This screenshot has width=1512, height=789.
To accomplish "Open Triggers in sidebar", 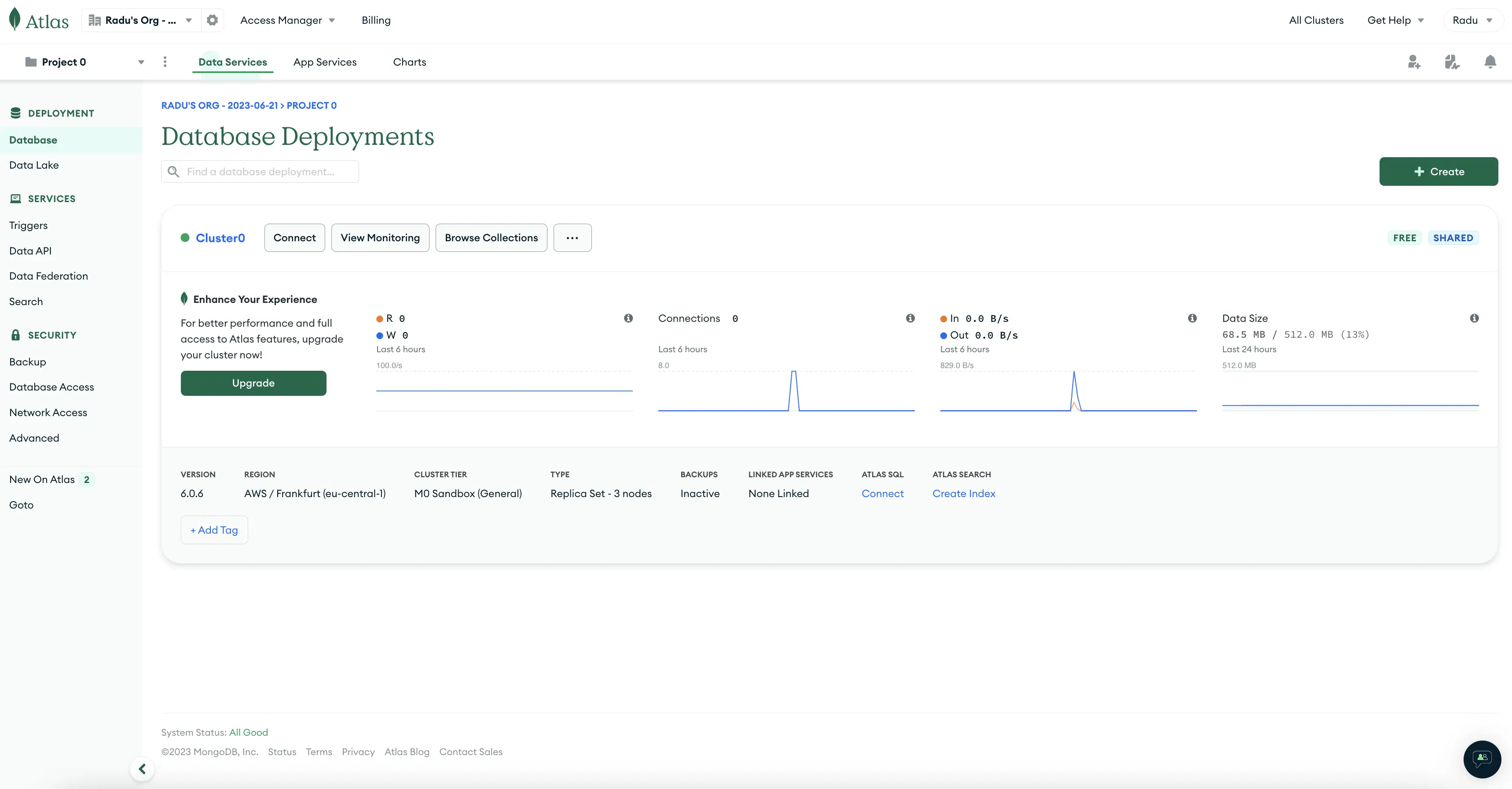I will click(x=28, y=225).
